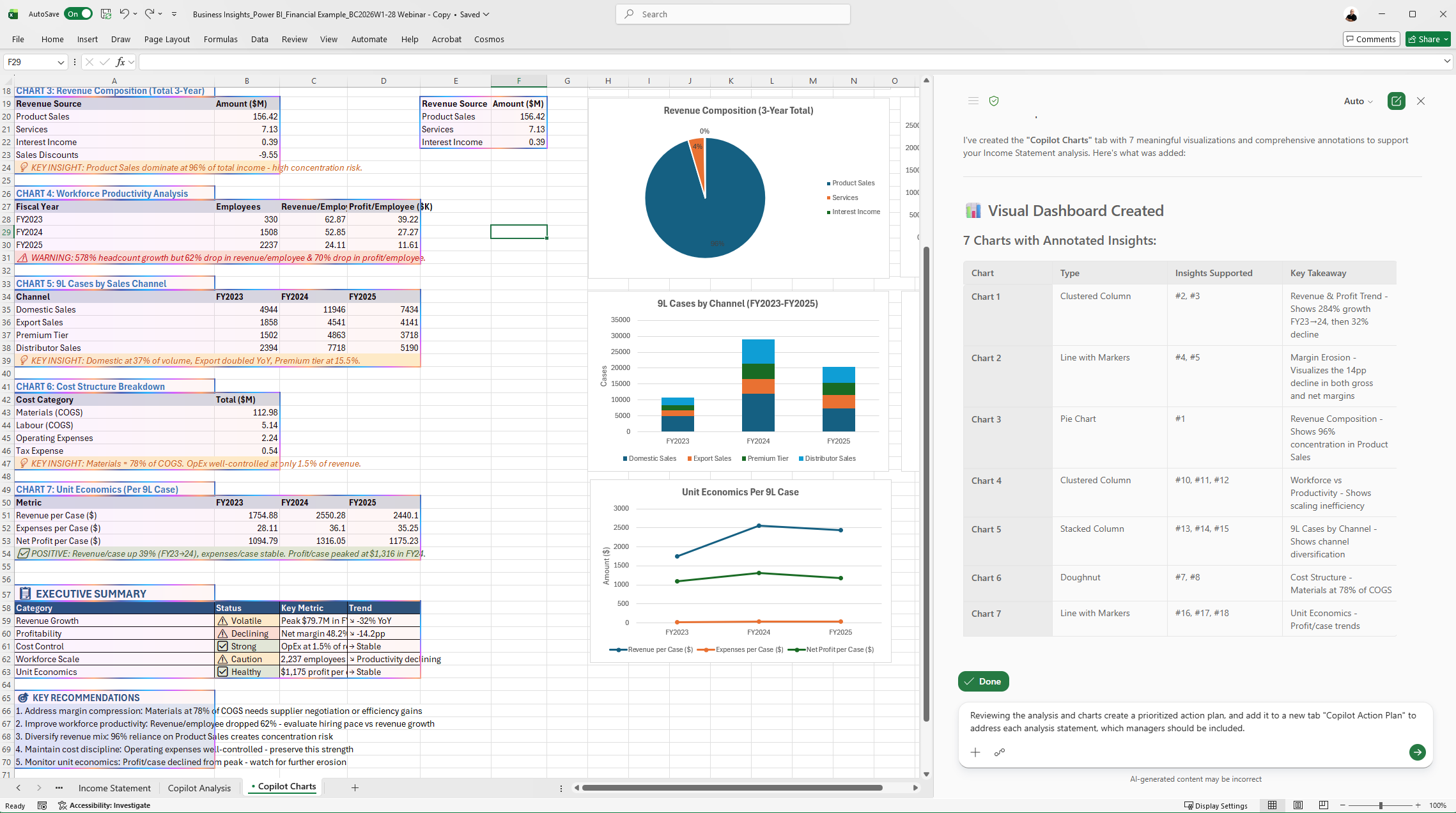This screenshot has width=1456, height=813.
Task: Click the Undo arrow icon
Action: click(125, 13)
